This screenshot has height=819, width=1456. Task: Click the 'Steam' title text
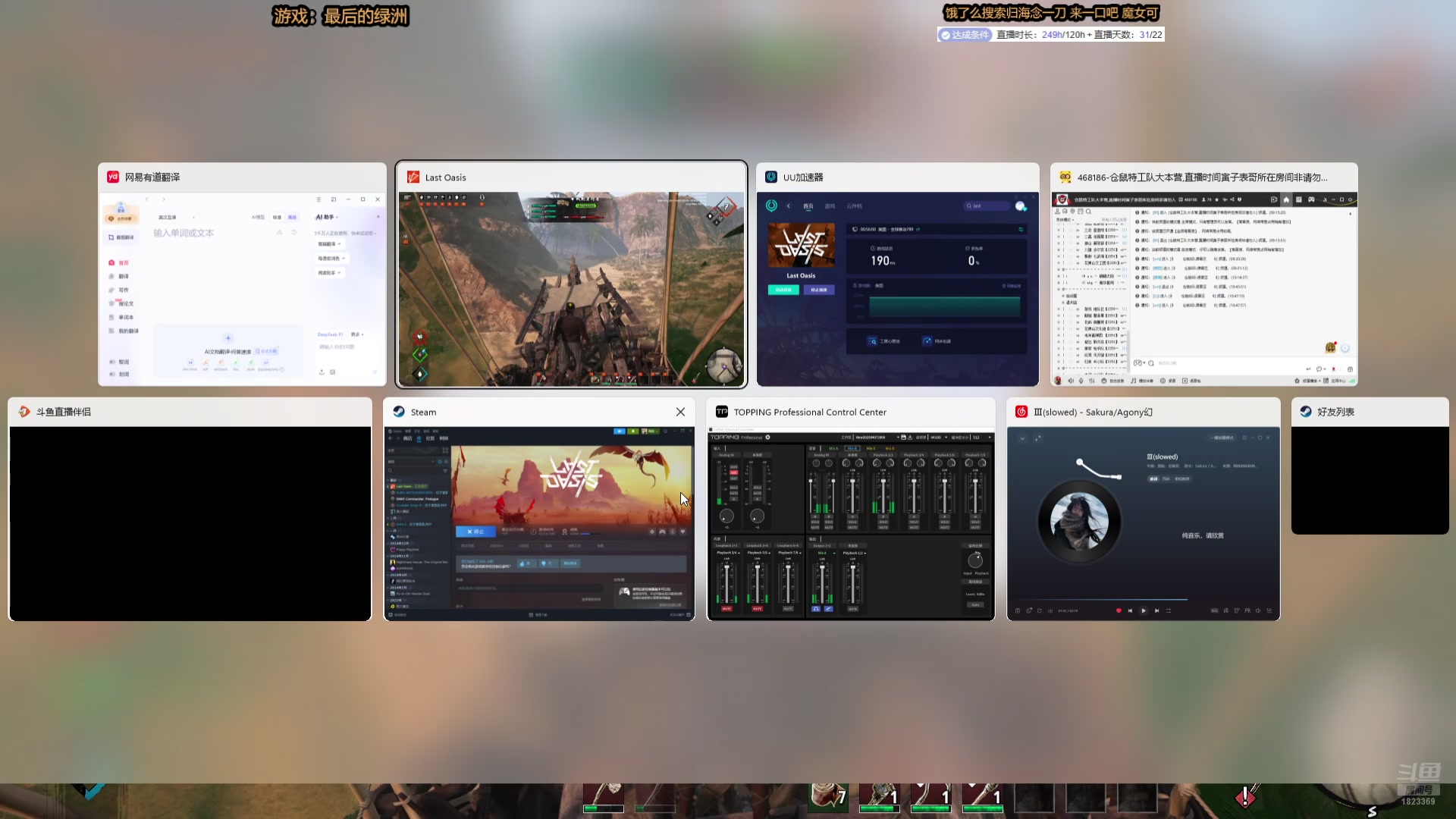click(423, 413)
